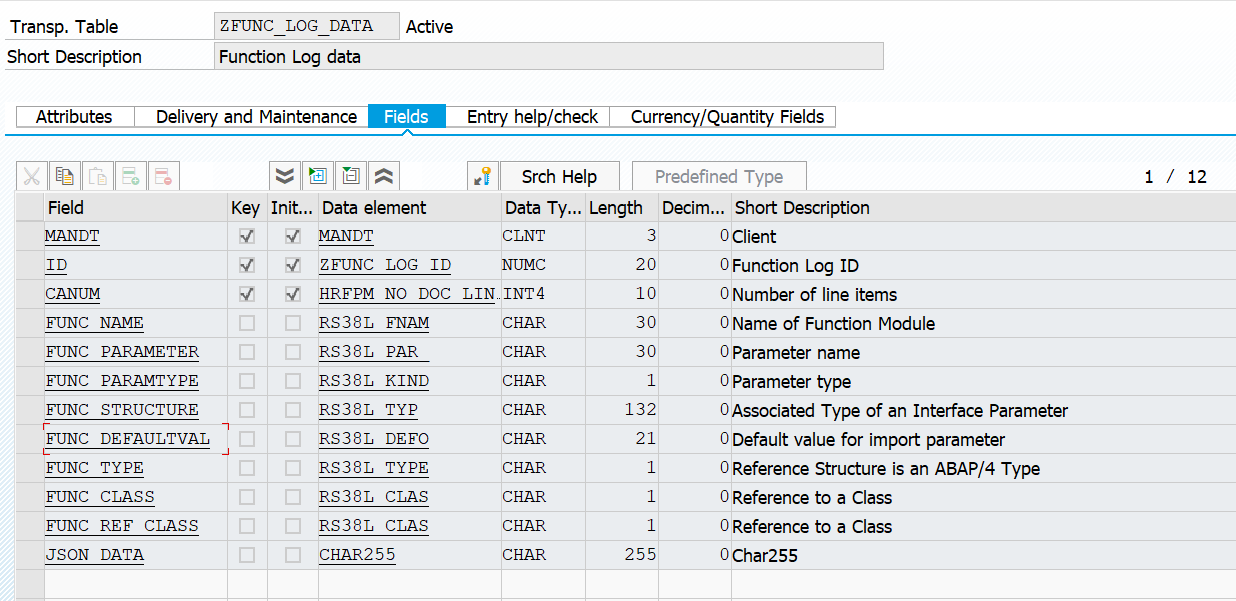1236x601 pixels.
Task: Select the Length column header
Action: pos(622,208)
